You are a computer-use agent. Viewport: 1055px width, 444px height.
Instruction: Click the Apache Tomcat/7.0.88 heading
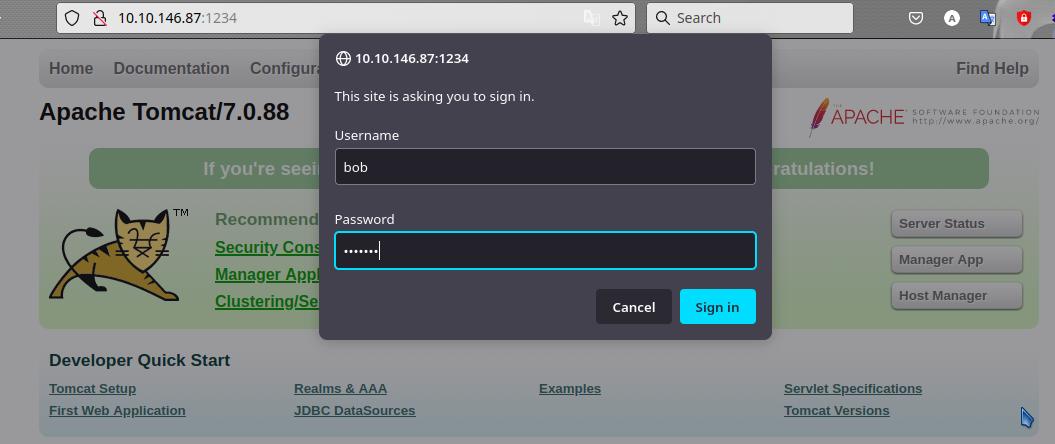coord(164,112)
